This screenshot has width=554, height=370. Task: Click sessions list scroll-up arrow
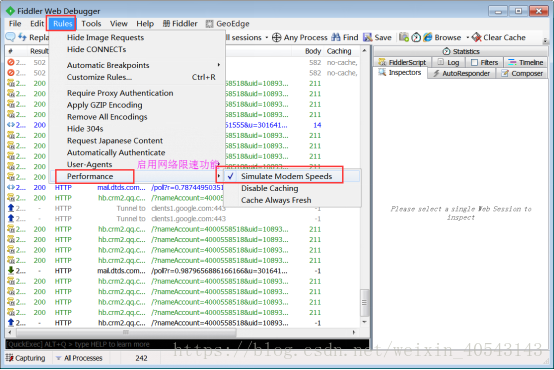pos(364,51)
